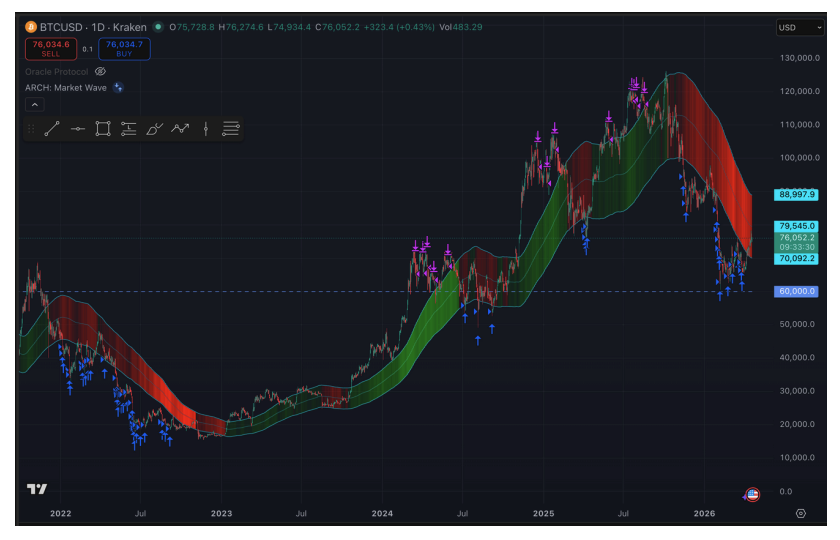
Task: Click the BUY 76,034.7 button
Action: pyautogui.click(x=124, y=49)
